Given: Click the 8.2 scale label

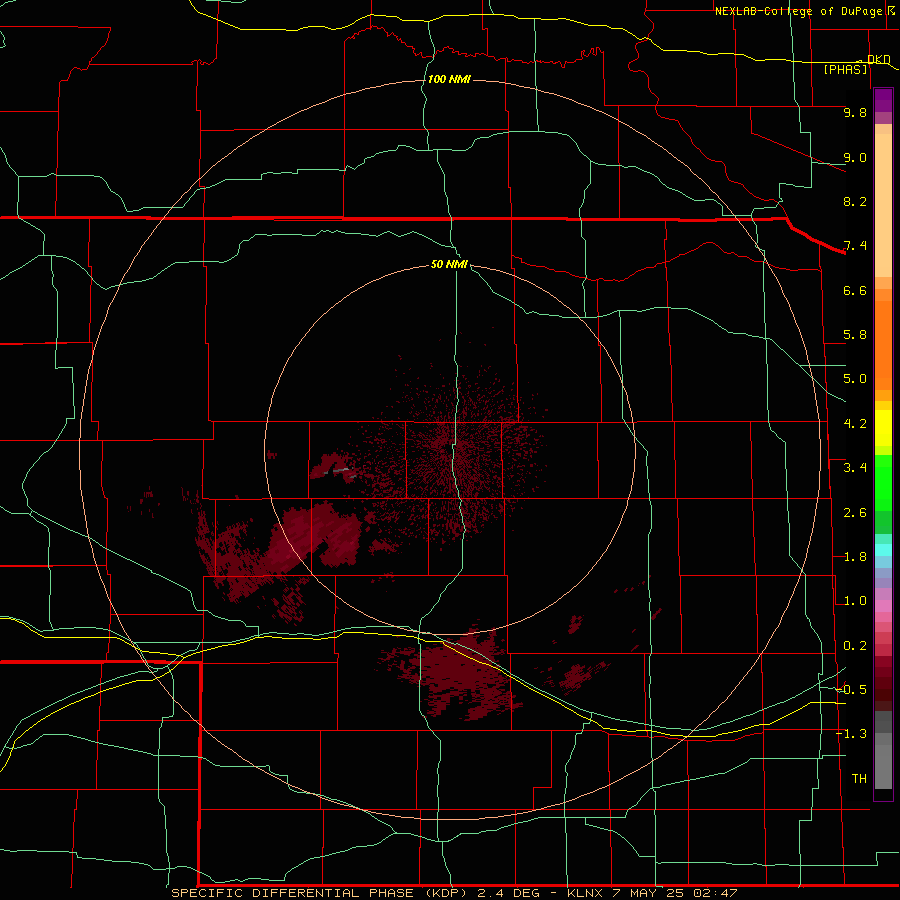Looking at the screenshot, I should [x=855, y=201].
